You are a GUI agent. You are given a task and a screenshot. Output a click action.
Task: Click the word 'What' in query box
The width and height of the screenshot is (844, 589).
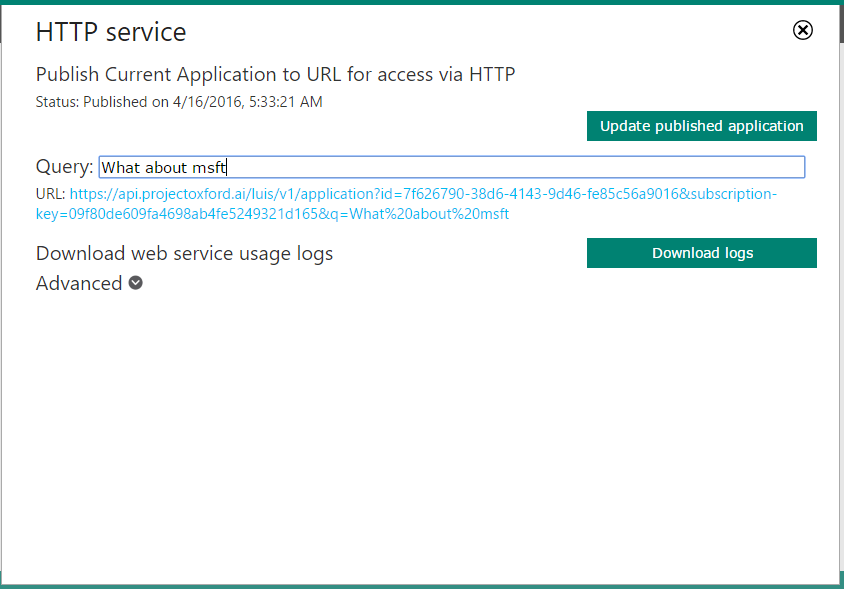121,167
